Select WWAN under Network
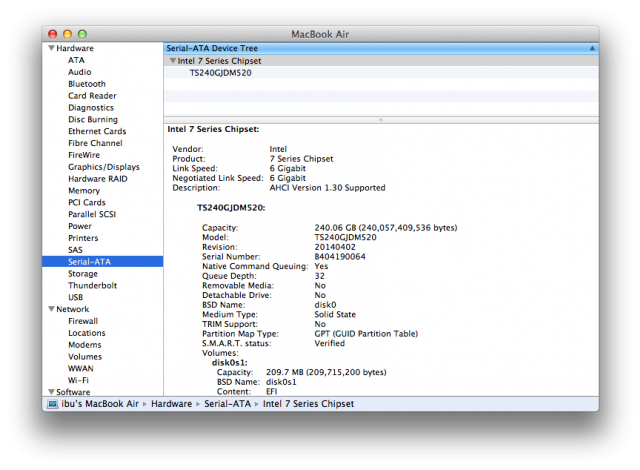640x470 pixels. [x=81, y=368]
